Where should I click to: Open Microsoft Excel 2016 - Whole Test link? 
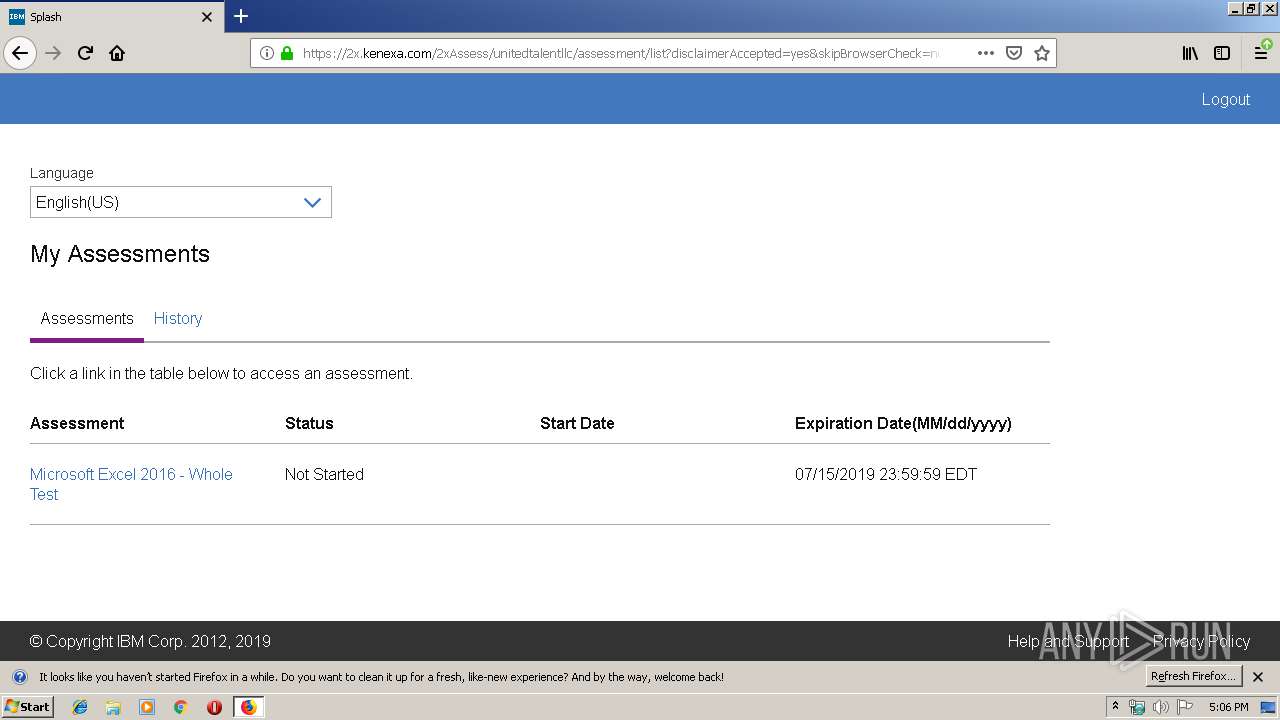click(x=131, y=484)
